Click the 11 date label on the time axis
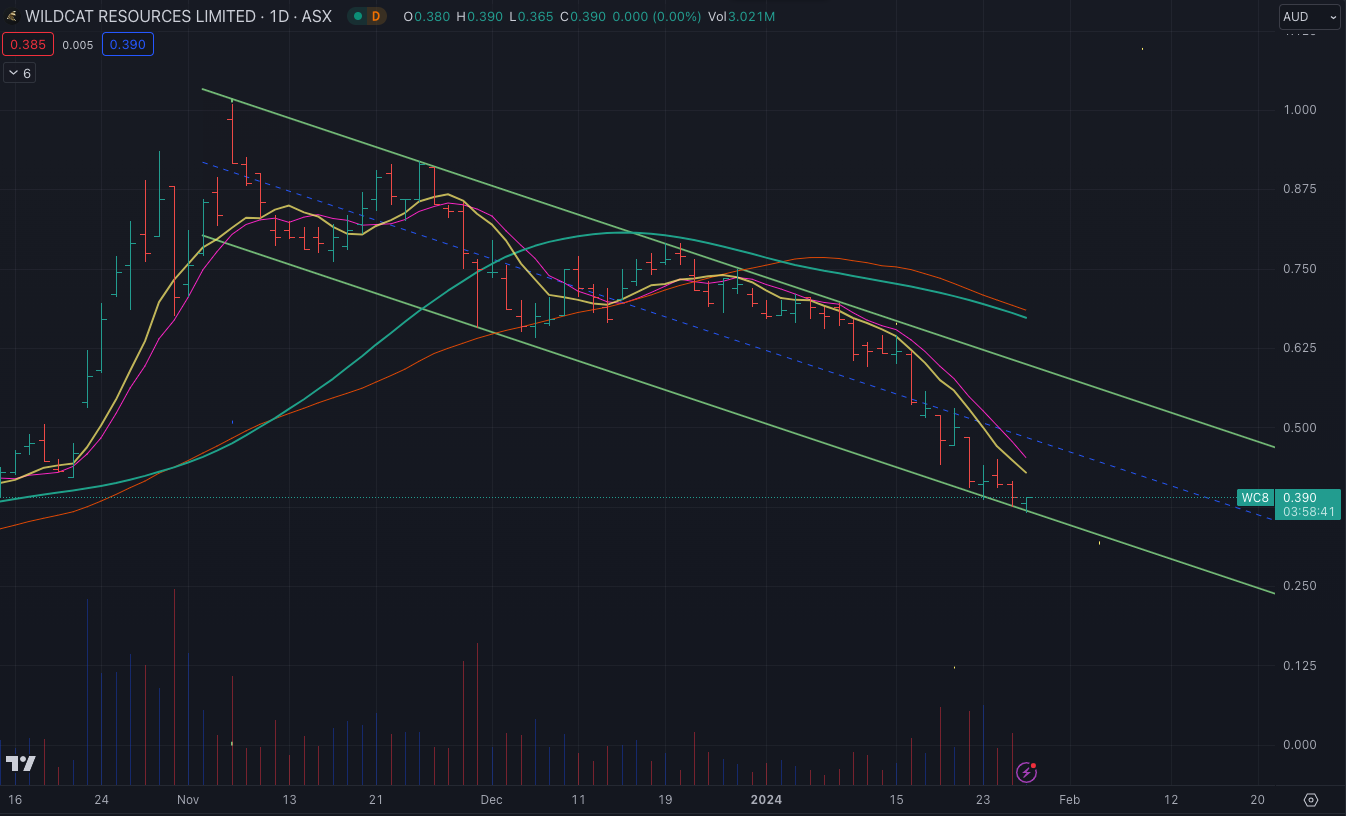The image size is (1346, 816). pos(578,800)
